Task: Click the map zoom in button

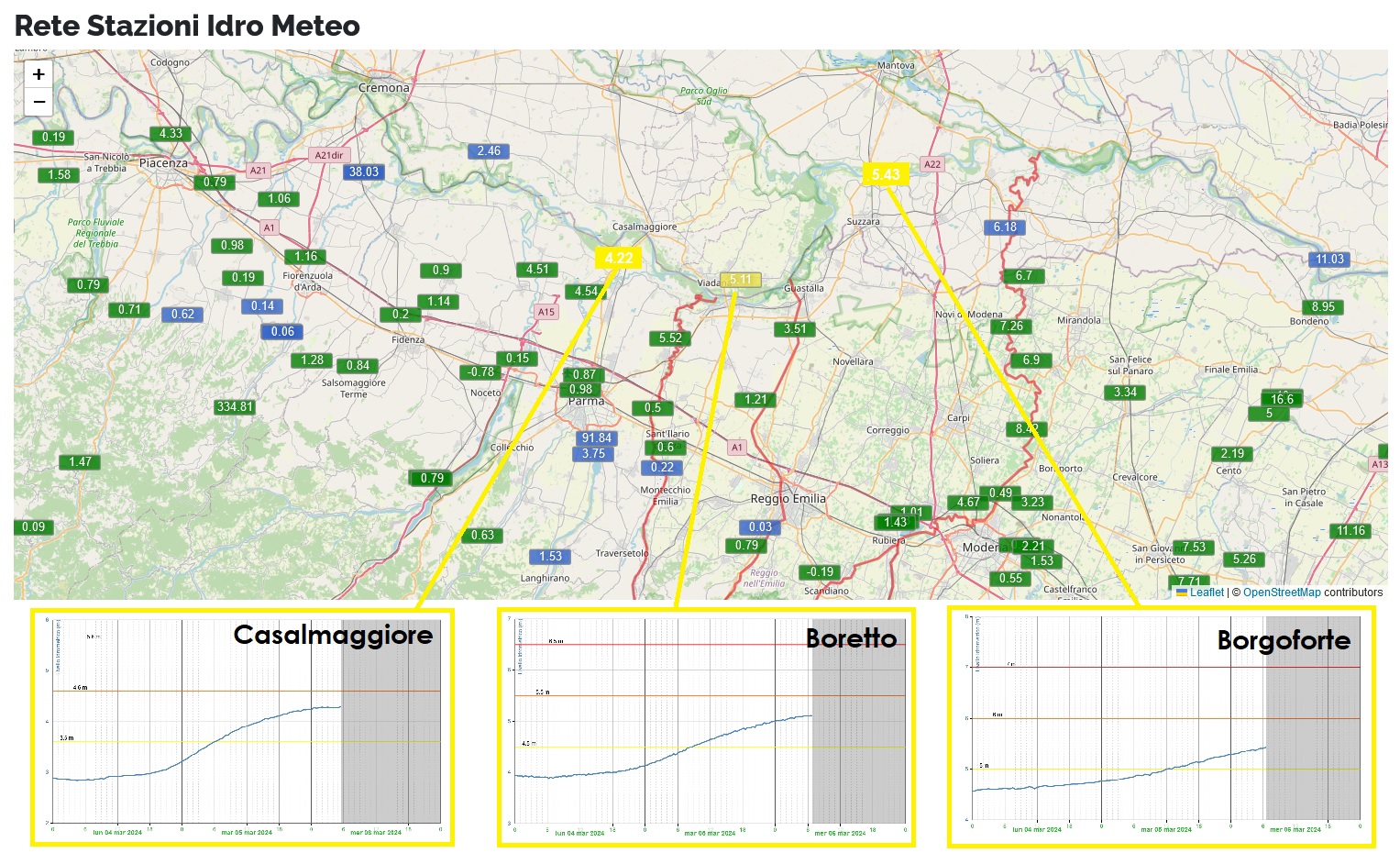Action: [39, 74]
